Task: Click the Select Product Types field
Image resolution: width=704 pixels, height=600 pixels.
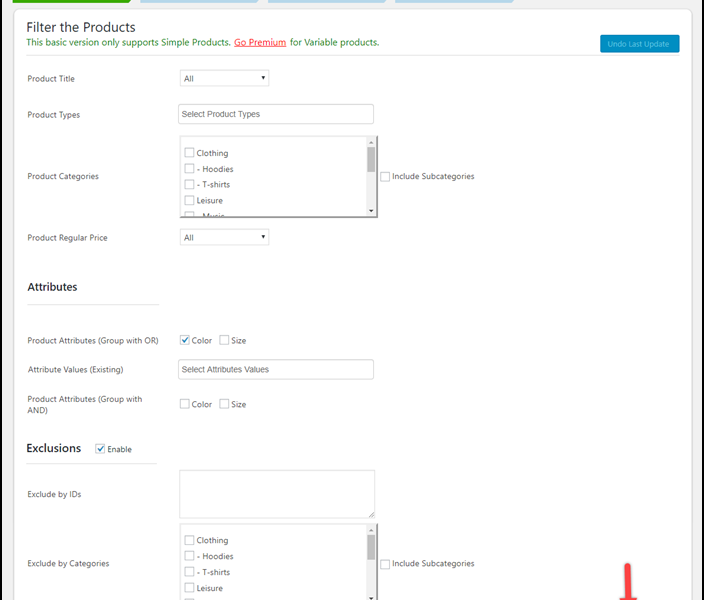Action: click(275, 114)
